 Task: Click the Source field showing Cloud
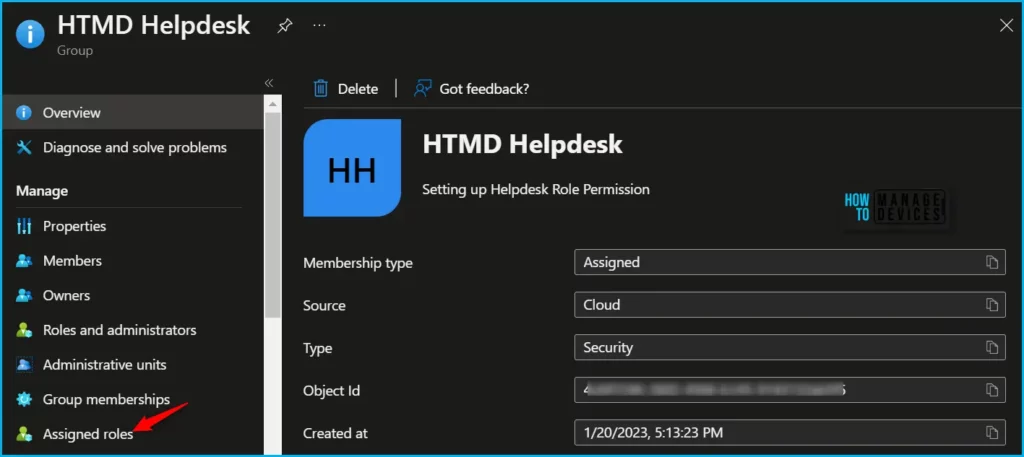coord(790,305)
